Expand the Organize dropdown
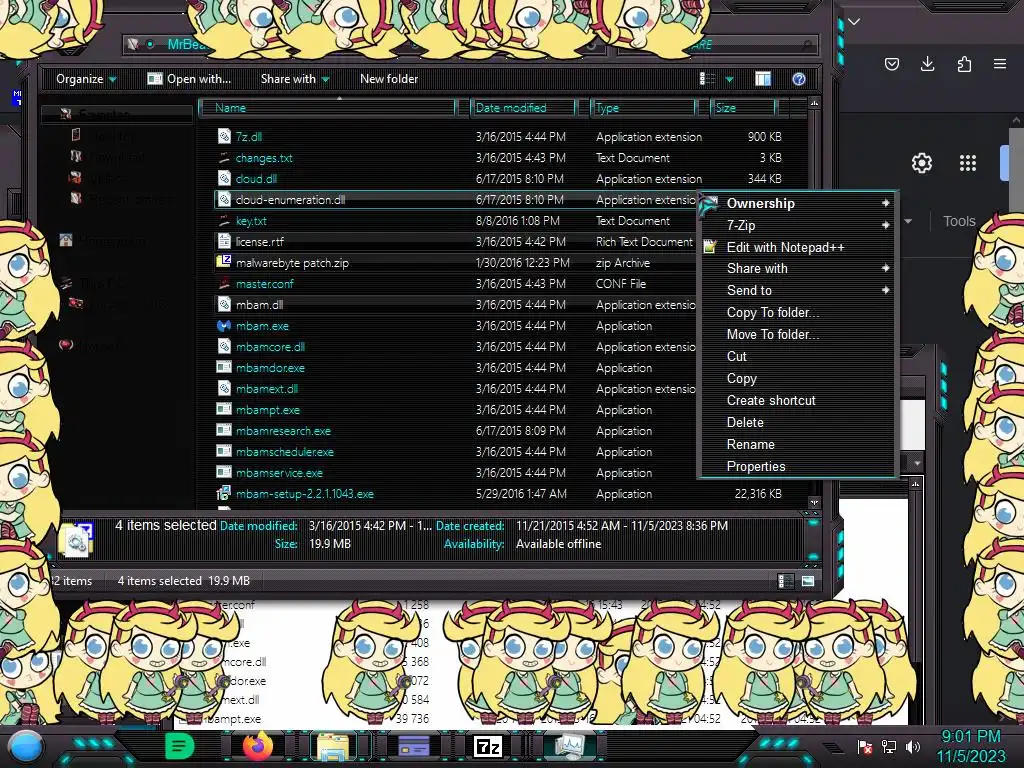The width and height of the screenshot is (1024, 768). pyautogui.click(x=86, y=79)
